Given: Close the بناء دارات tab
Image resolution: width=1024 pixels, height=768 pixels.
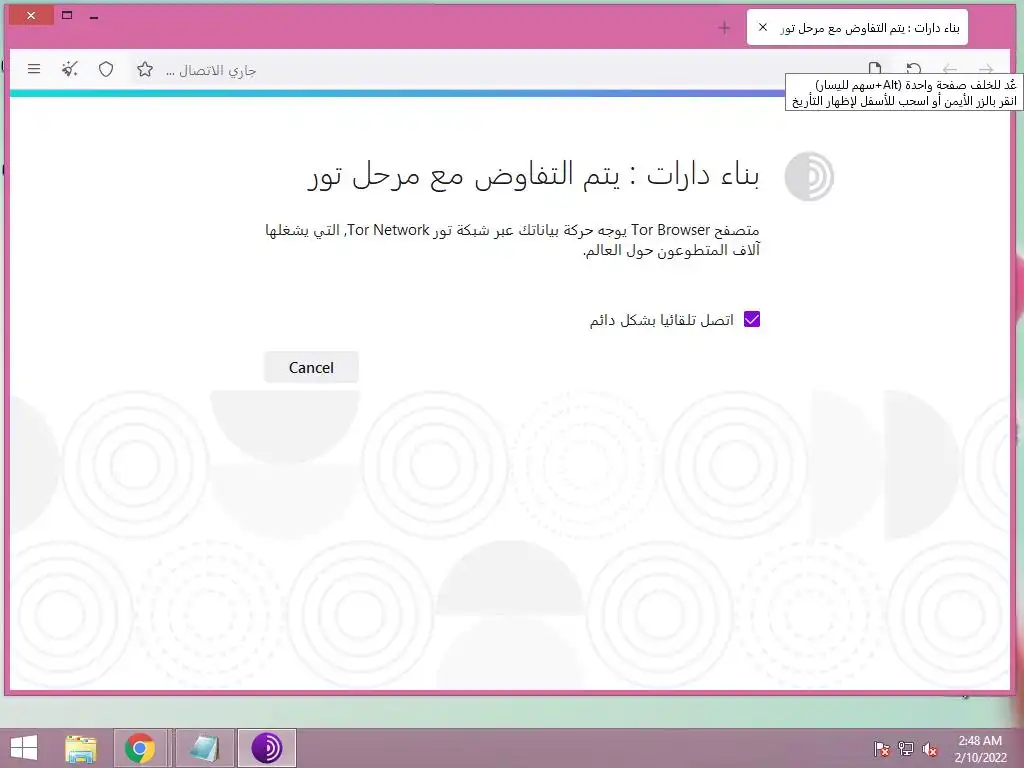Looking at the screenshot, I should tap(762, 27).
